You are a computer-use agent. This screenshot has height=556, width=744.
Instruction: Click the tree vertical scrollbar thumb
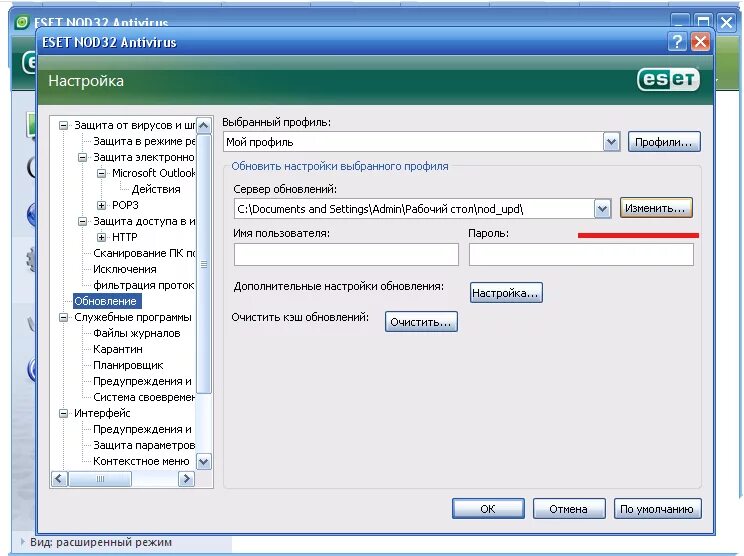[x=204, y=264]
